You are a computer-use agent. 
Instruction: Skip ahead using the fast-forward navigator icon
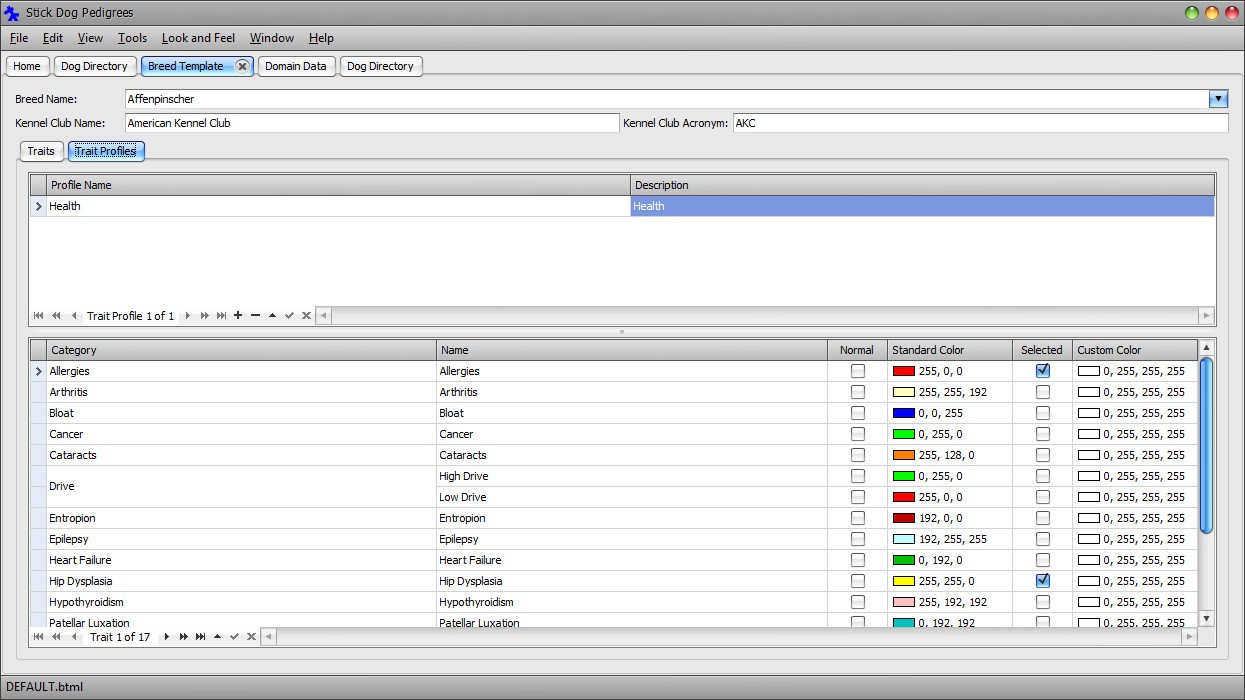[x=185, y=637]
